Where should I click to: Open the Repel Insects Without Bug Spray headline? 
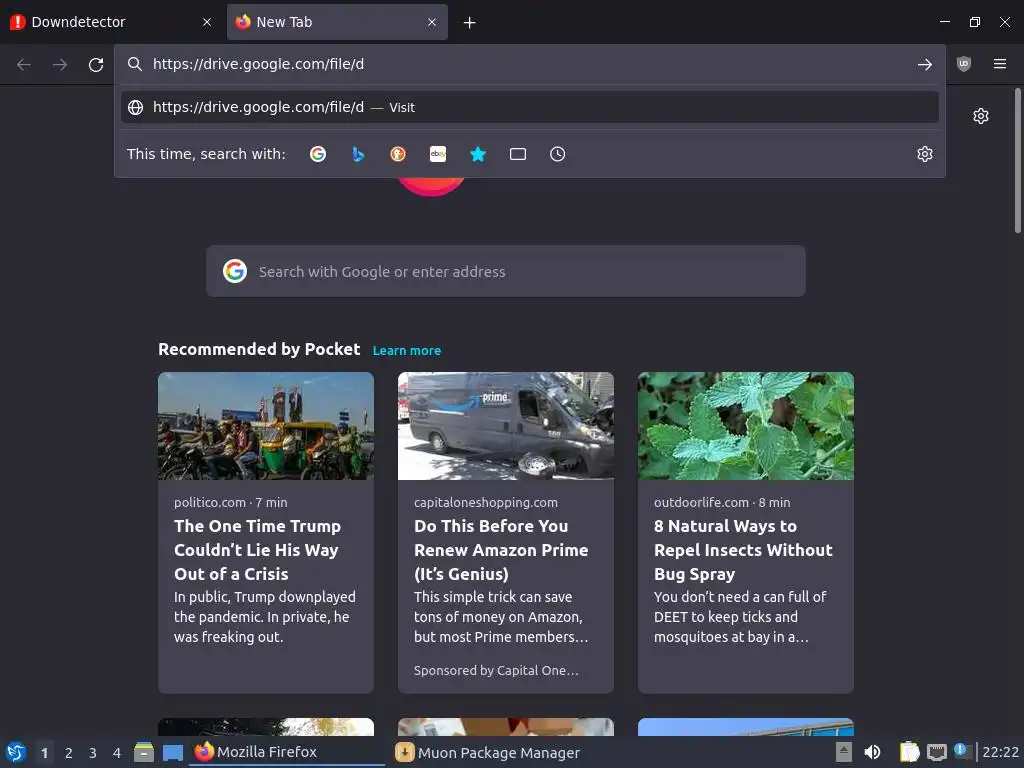(x=743, y=550)
